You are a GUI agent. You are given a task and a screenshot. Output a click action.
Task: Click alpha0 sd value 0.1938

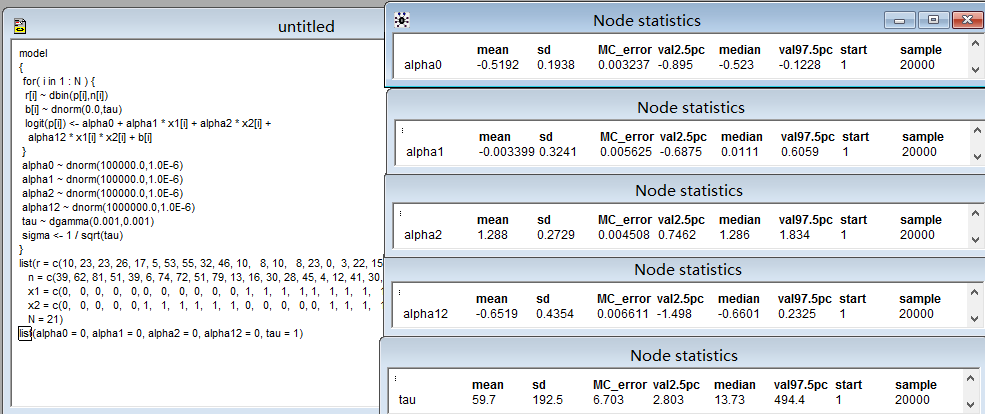tap(555, 65)
